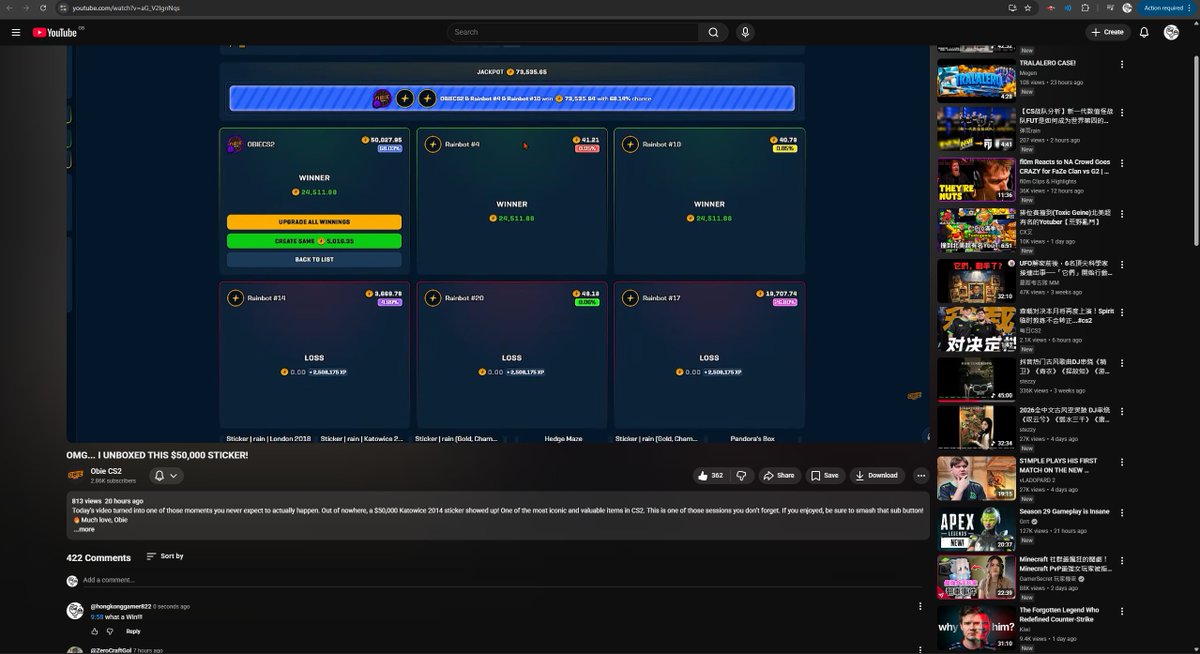Dislike the video with the thumbs down
Image resolution: width=1200 pixels, height=654 pixels.
click(x=741, y=476)
